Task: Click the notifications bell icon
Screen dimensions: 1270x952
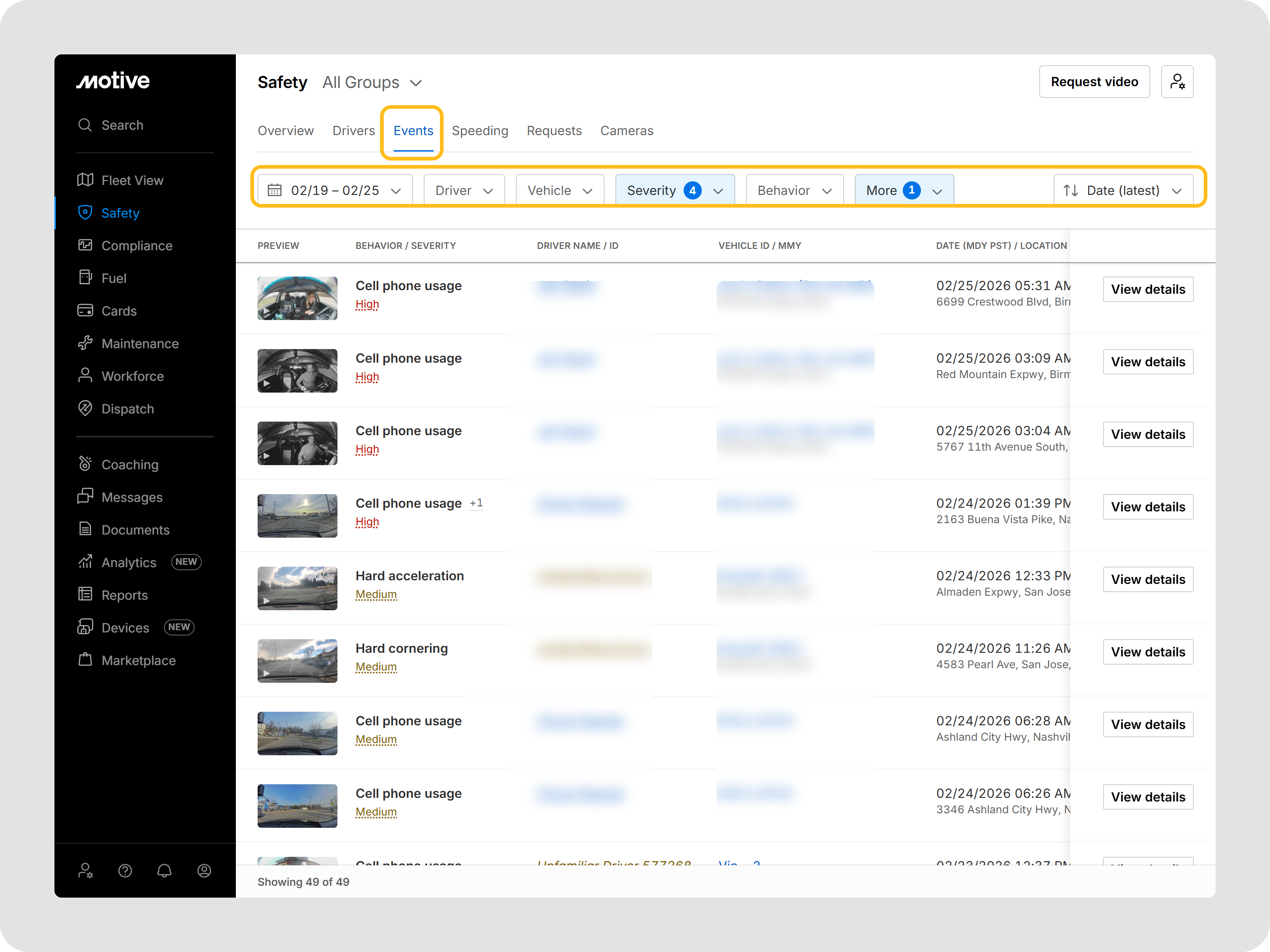Action: click(x=164, y=870)
